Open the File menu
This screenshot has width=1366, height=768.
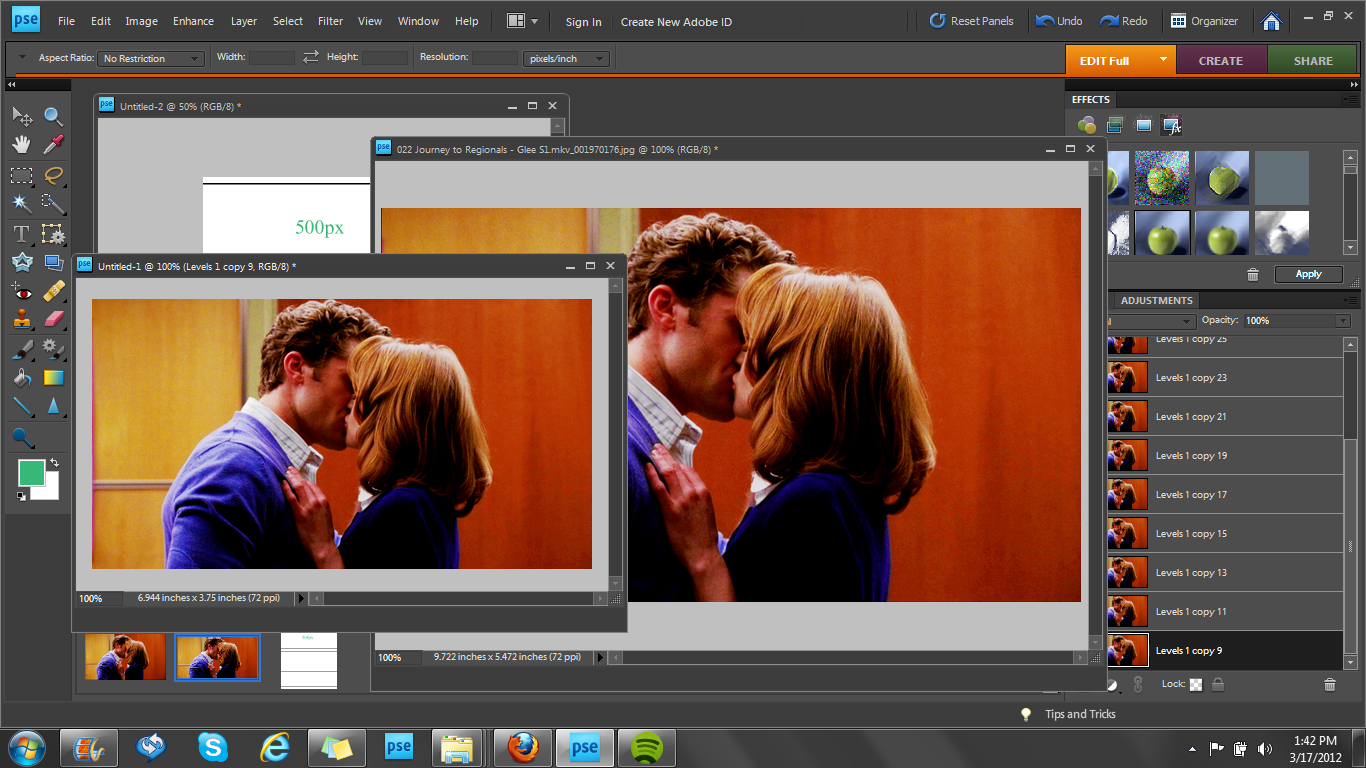[66, 21]
